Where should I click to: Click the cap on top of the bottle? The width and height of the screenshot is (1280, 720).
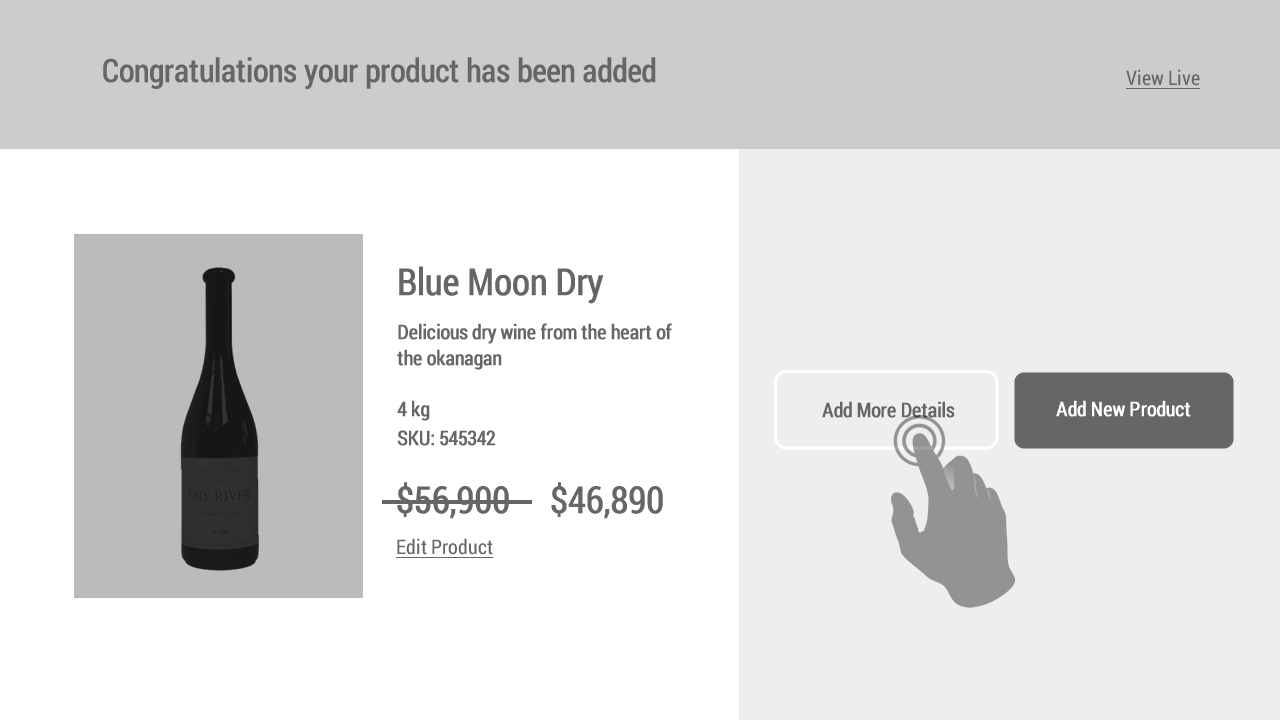[218, 276]
